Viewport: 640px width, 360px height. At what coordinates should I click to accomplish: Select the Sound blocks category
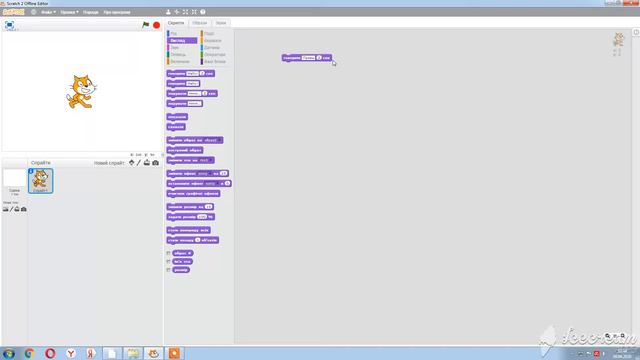coord(182,47)
